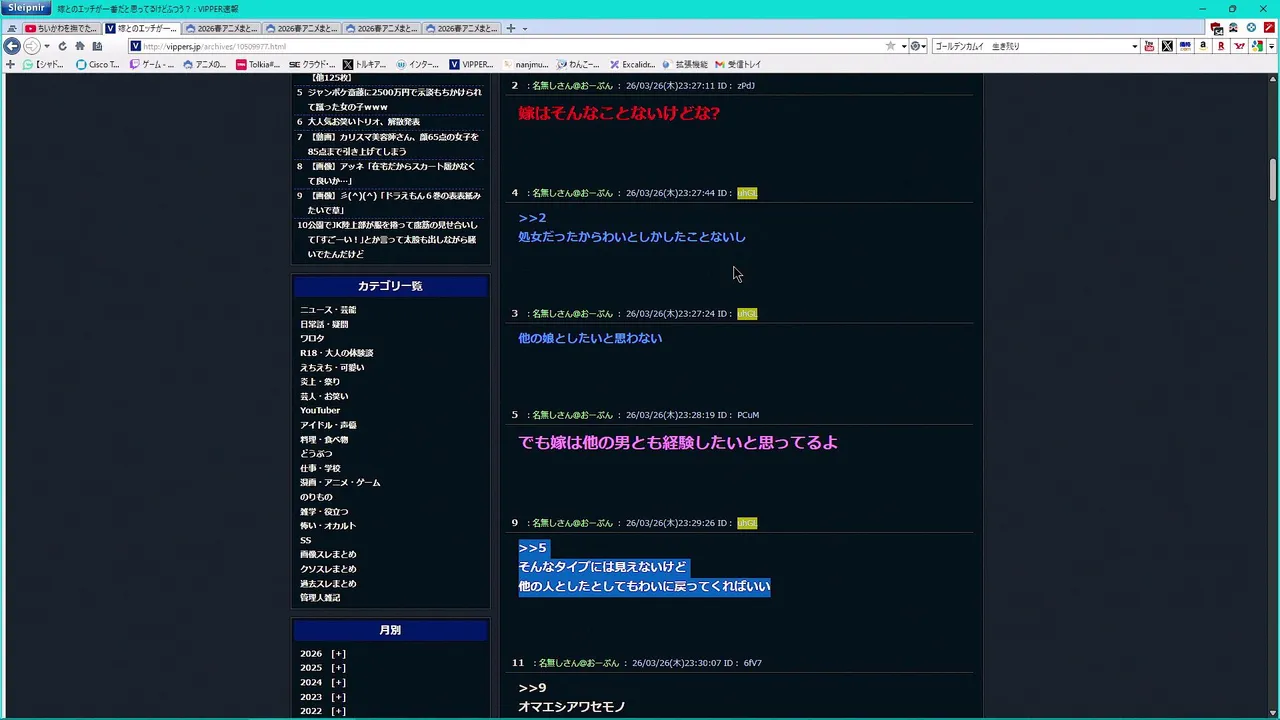The height and width of the screenshot is (720, 1280).
Task: Expand the 2023 month archive
Action: [338, 697]
